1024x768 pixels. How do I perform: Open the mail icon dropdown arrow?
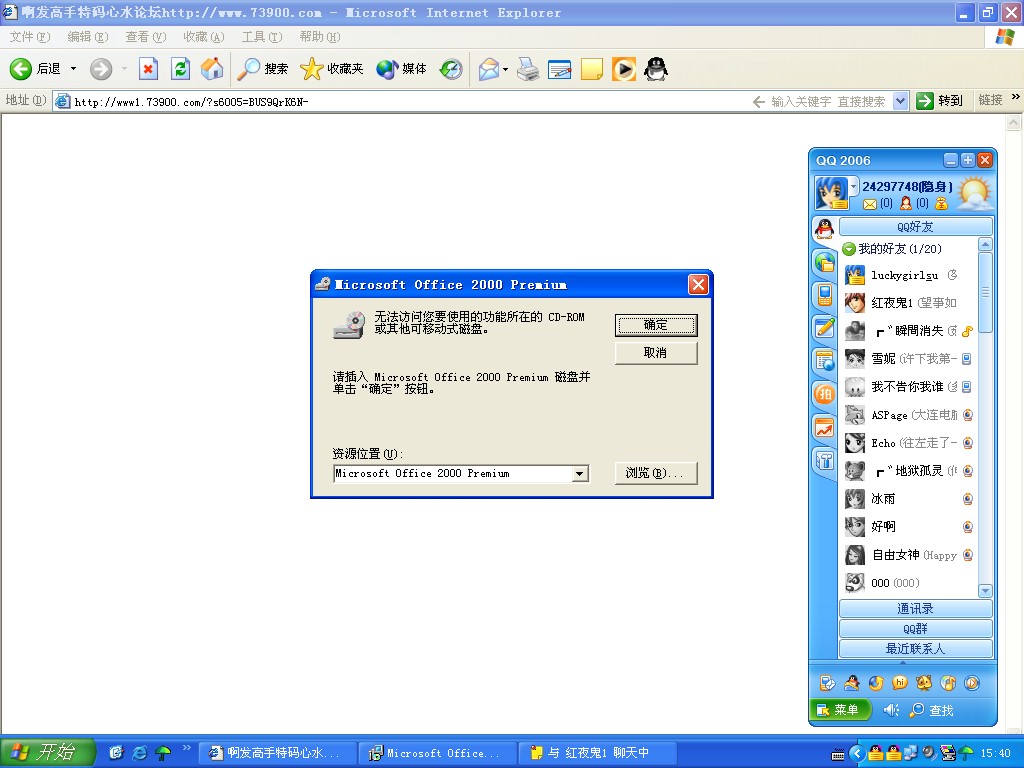point(505,69)
